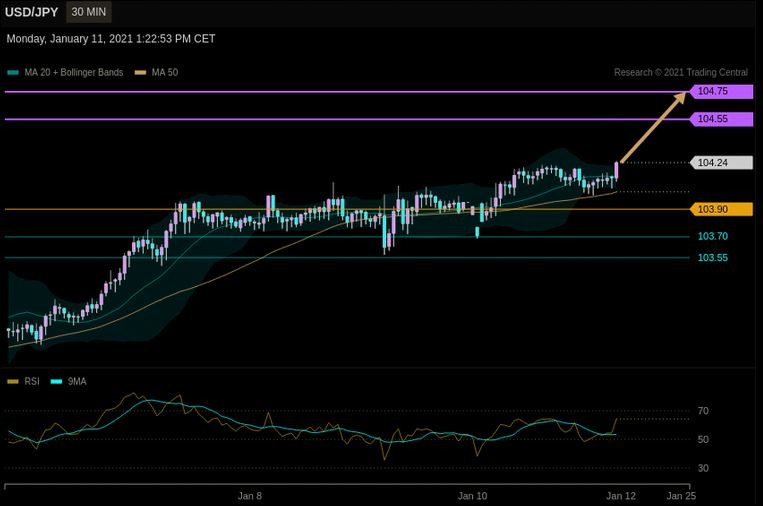763x506 pixels.
Task: Click the 103.90 pivot price tag
Action: [x=721, y=209]
